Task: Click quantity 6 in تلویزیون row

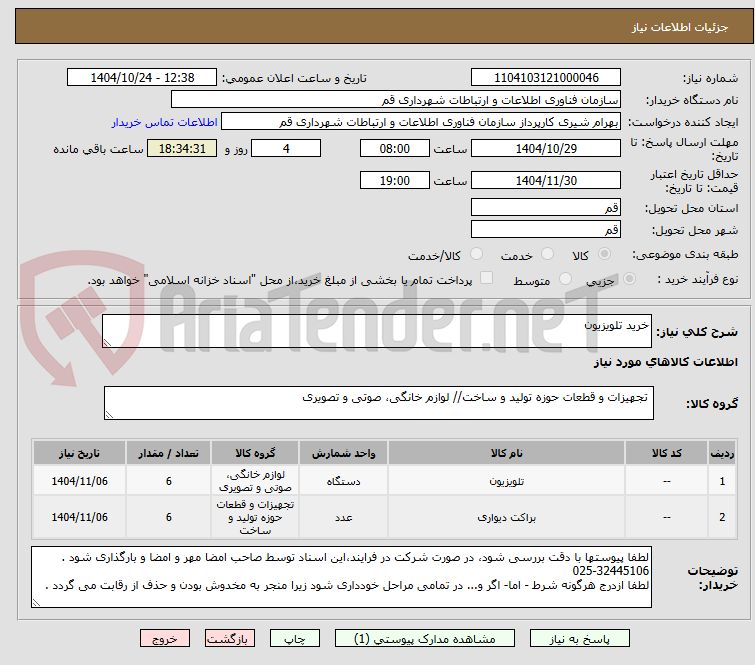Action: [168, 481]
